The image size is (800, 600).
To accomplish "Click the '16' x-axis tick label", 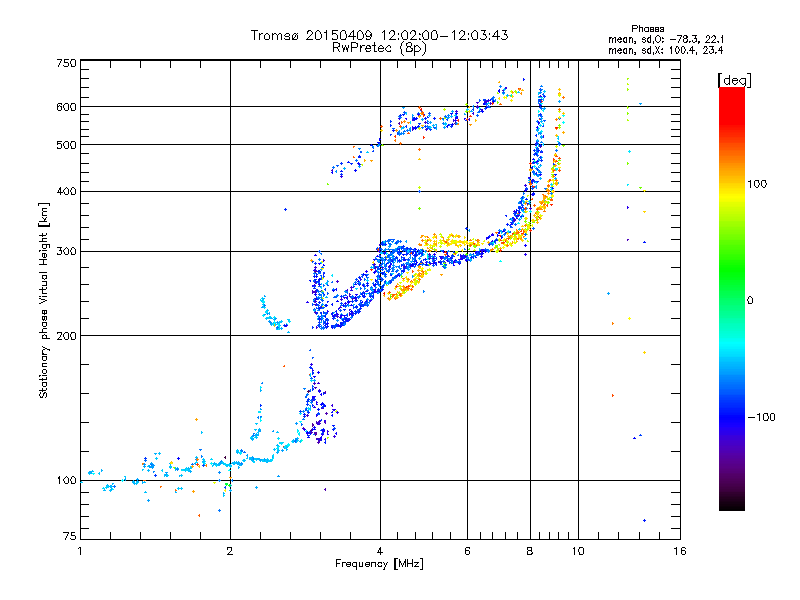I will pos(680,551).
